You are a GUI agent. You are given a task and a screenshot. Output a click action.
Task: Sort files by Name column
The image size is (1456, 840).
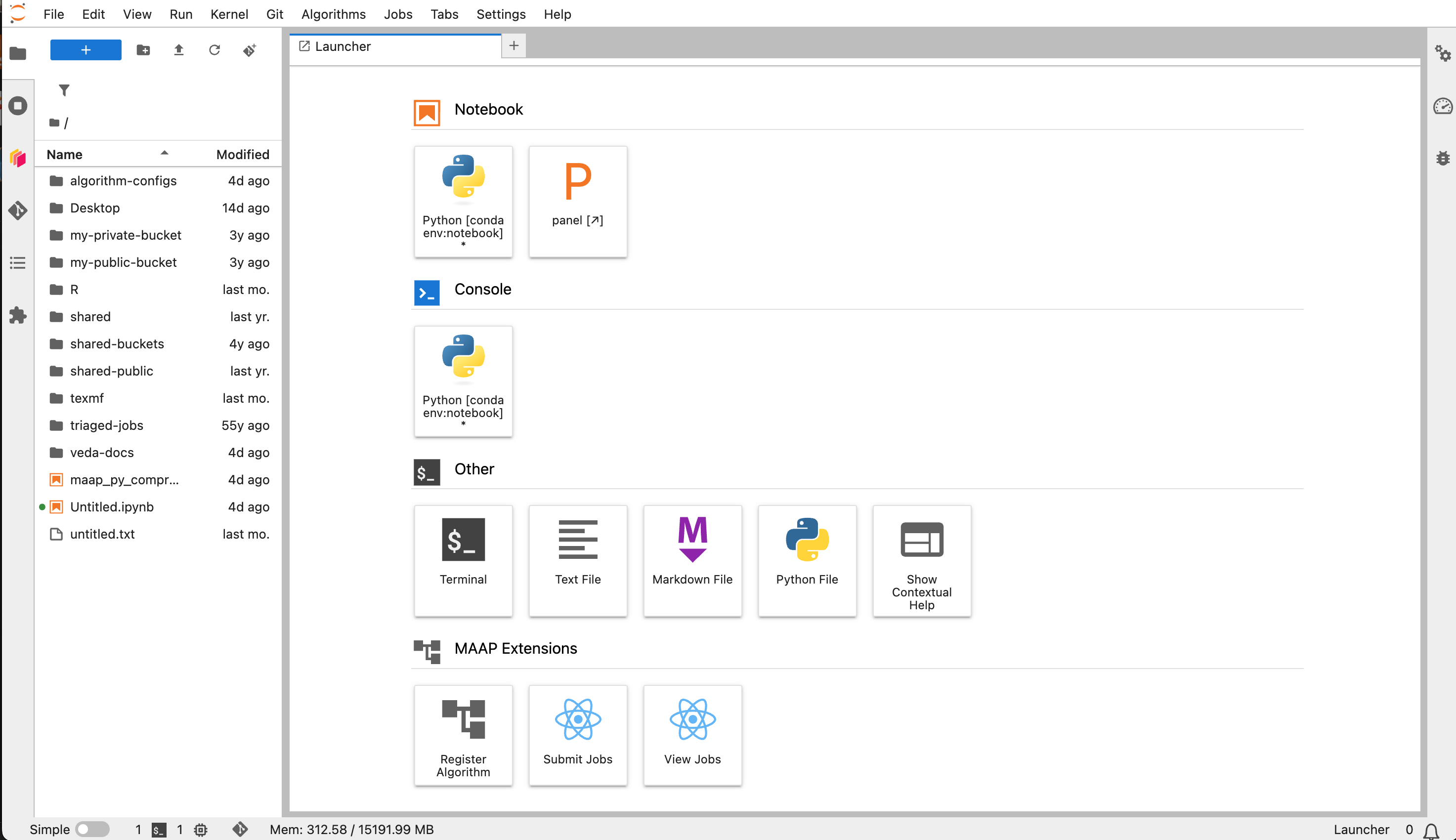click(107, 154)
